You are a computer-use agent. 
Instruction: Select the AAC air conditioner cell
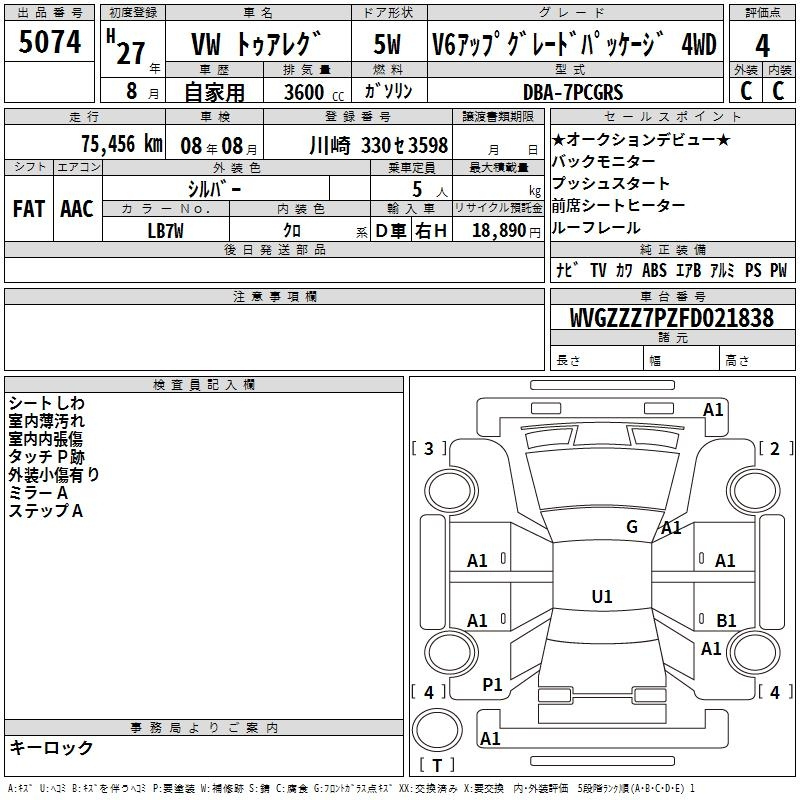coord(77,208)
